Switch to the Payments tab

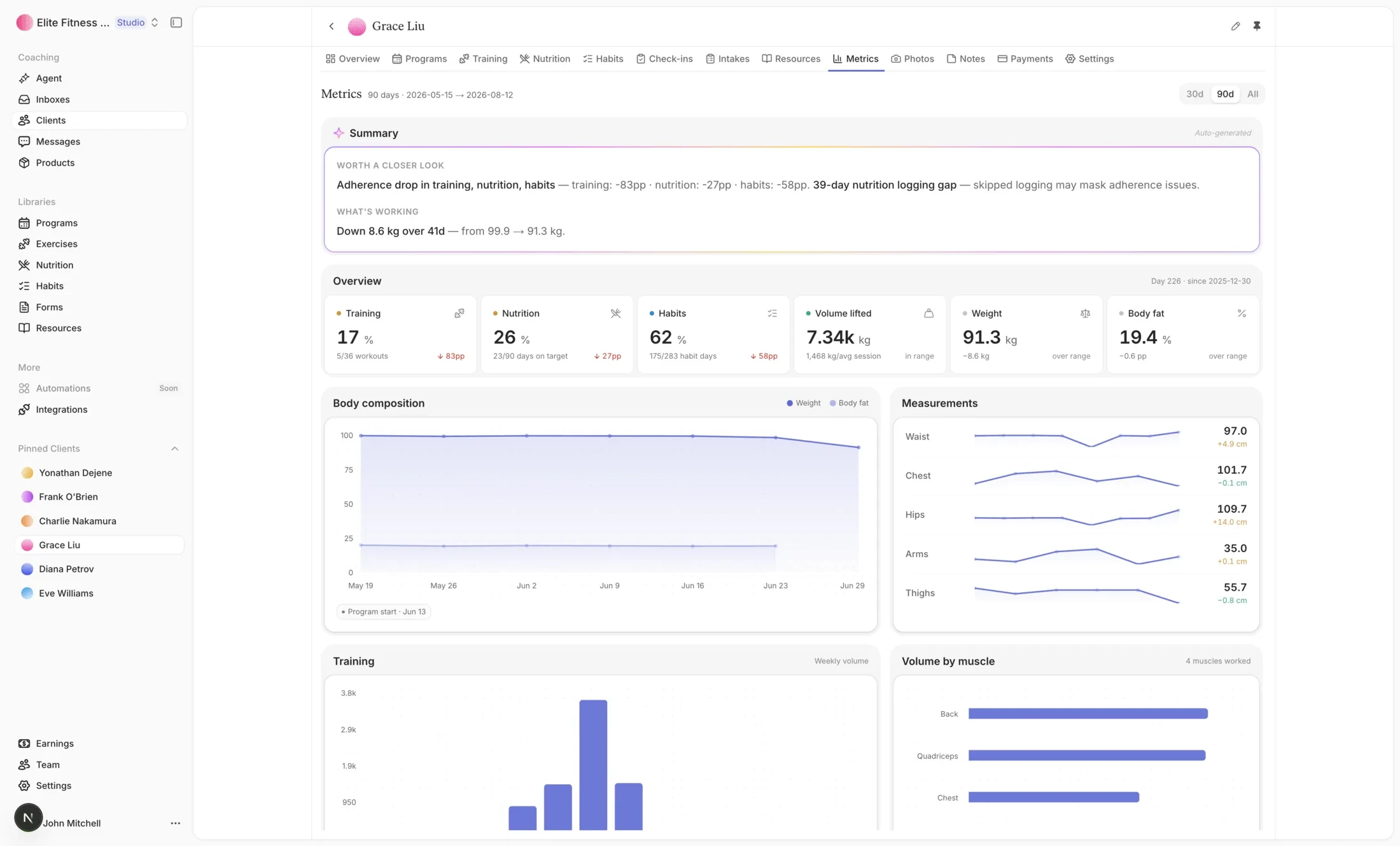(1025, 59)
